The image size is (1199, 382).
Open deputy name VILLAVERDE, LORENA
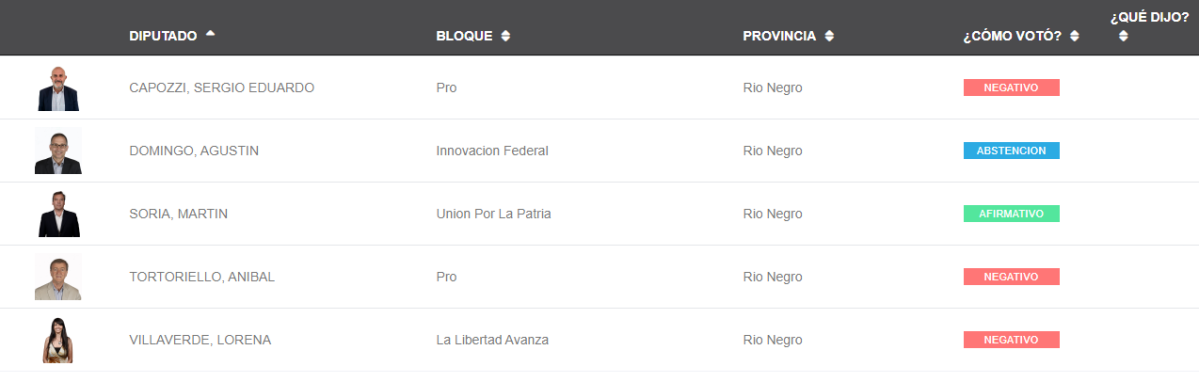(200, 340)
